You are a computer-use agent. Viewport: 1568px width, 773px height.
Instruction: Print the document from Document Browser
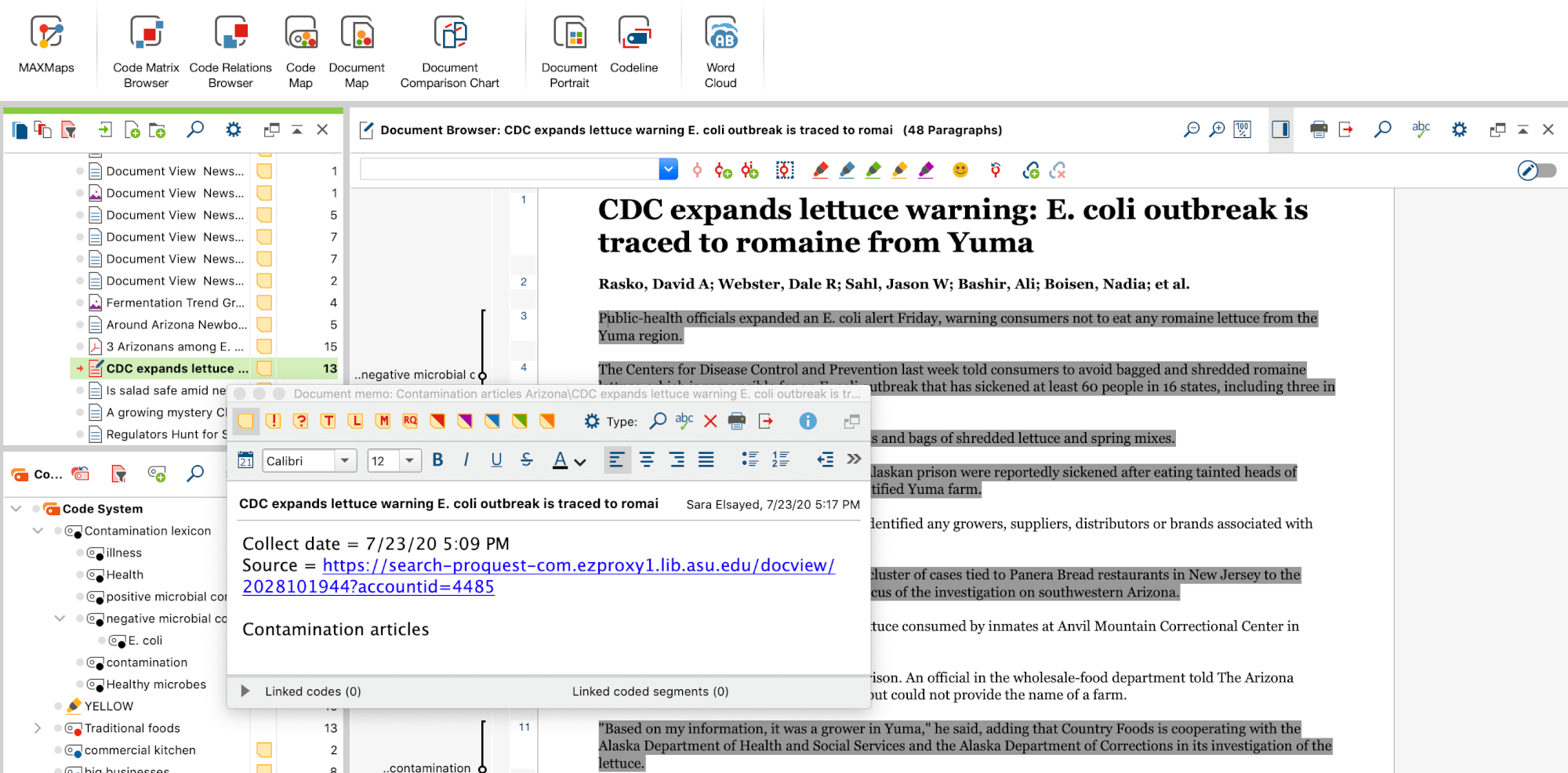pos(1319,129)
